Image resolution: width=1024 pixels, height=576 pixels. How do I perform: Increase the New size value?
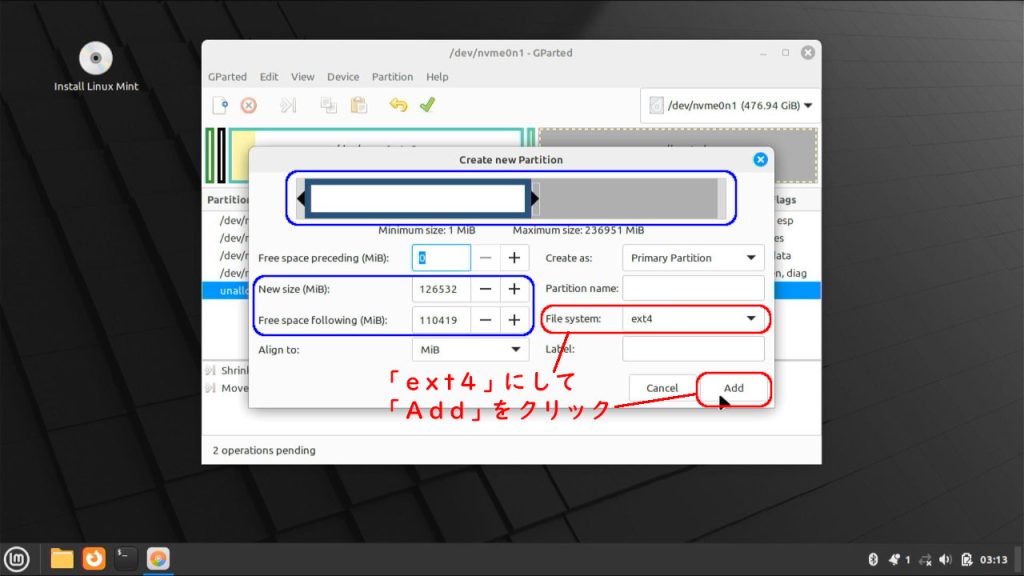pyautogui.click(x=514, y=289)
